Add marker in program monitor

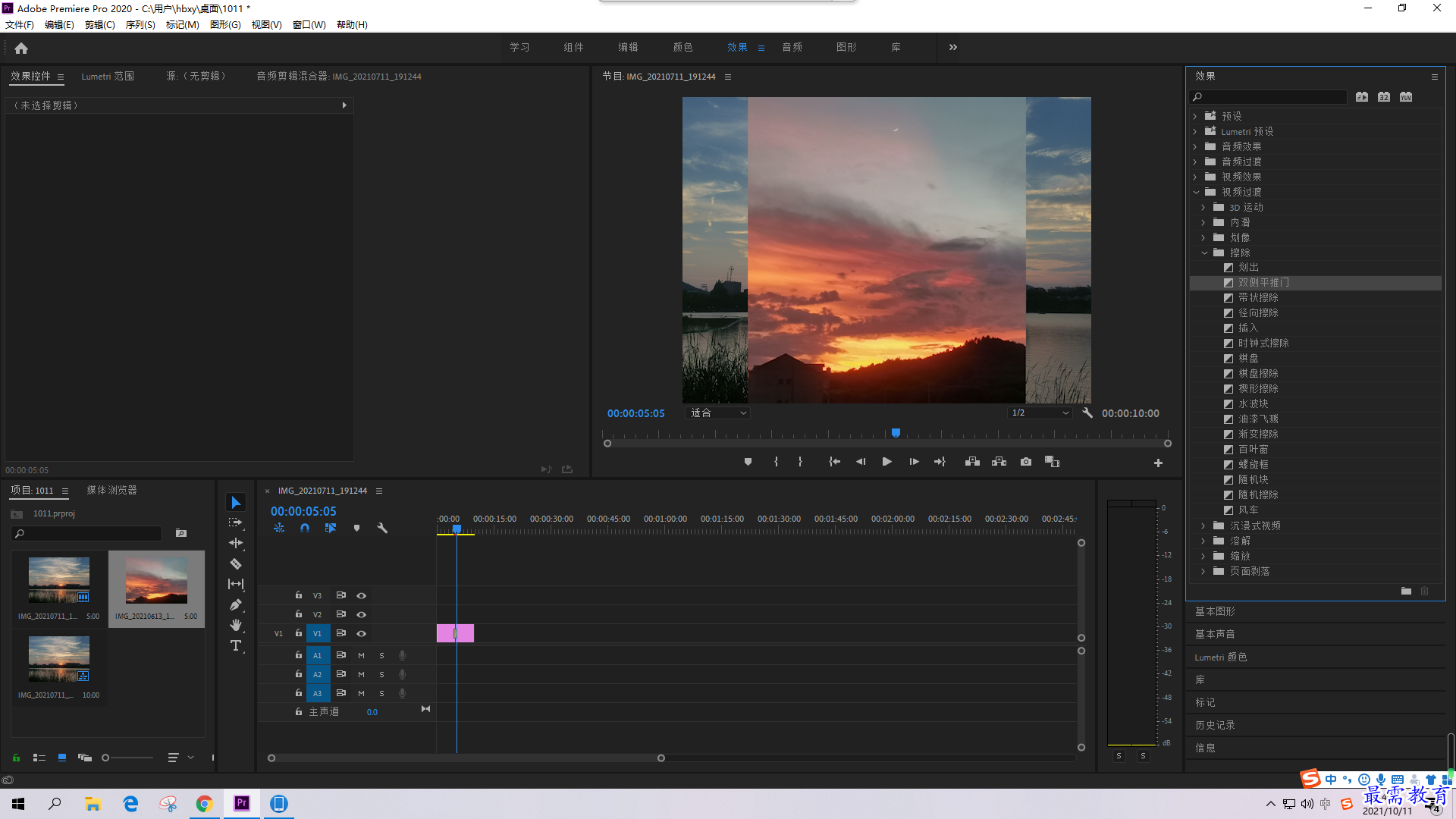point(748,462)
